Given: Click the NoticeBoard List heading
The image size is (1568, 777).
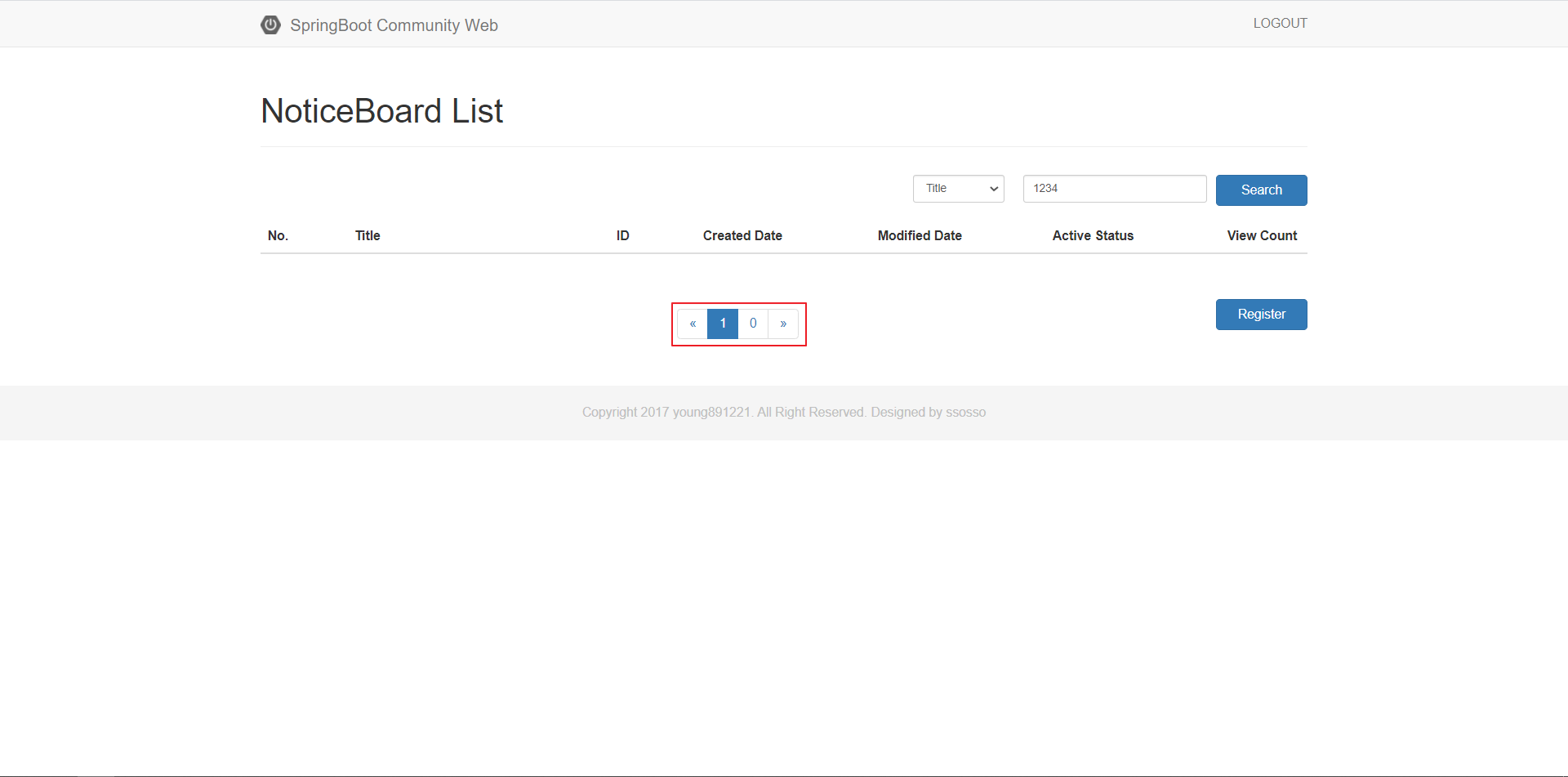Looking at the screenshot, I should click(381, 111).
